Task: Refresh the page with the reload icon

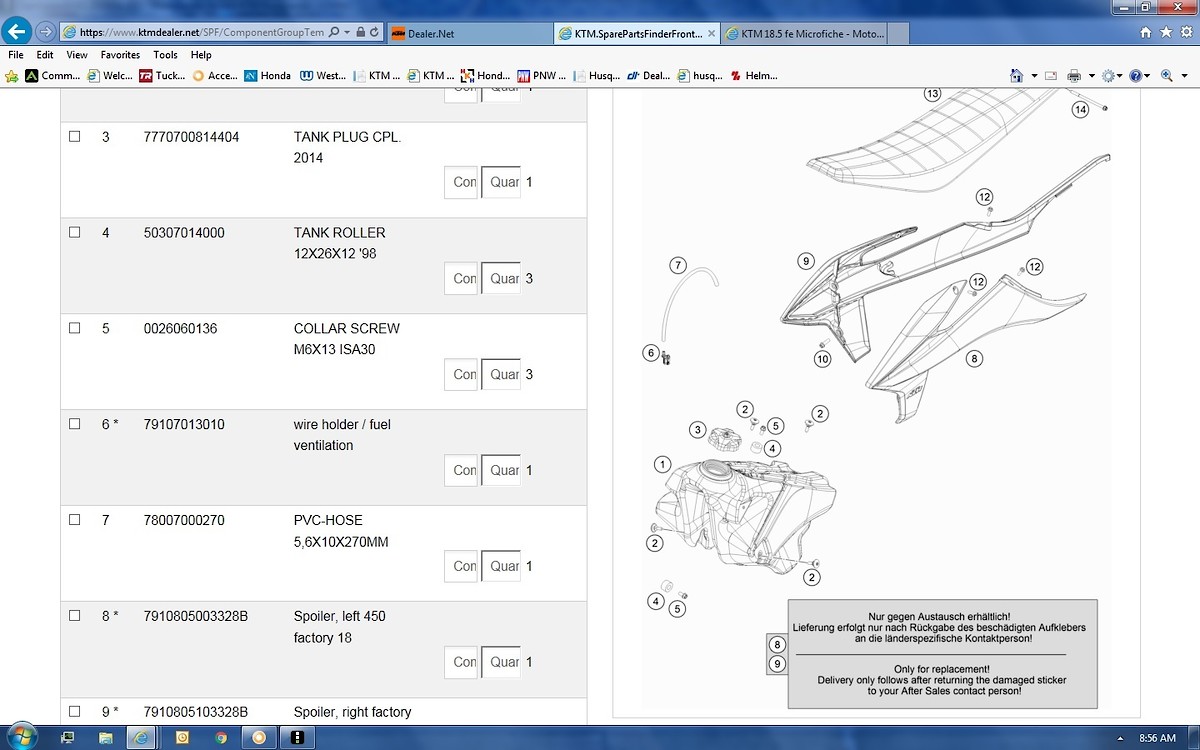Action: (374, 32)
